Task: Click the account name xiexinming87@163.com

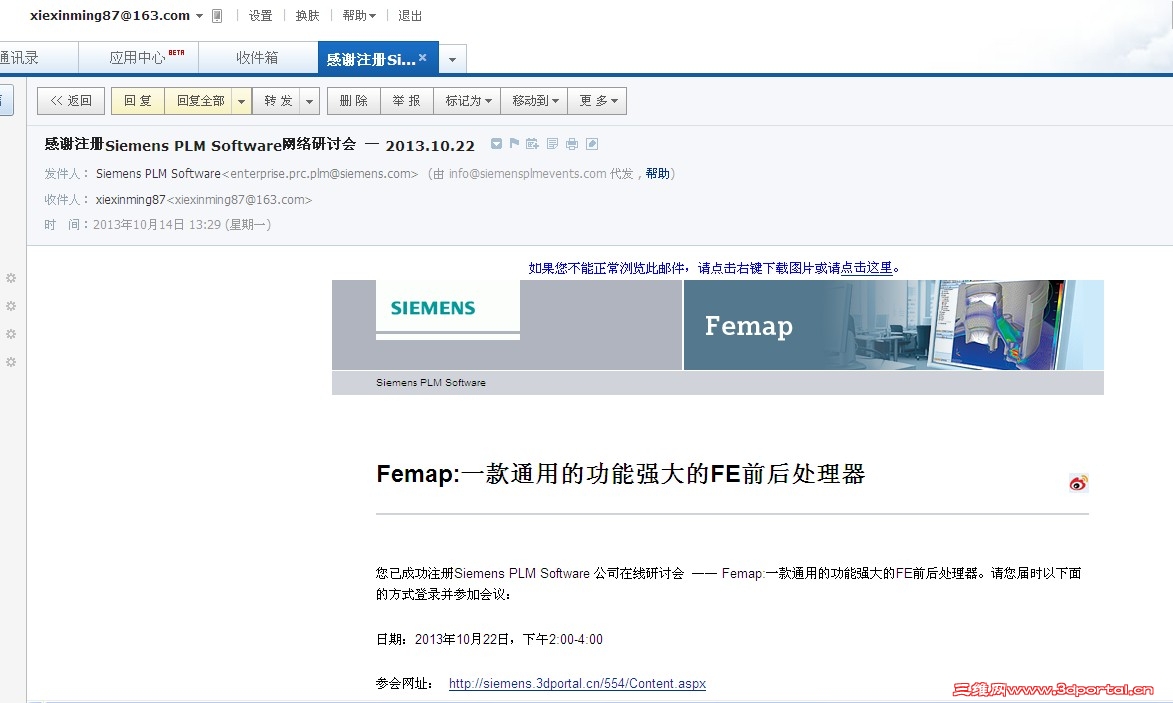Action: click(110, 16)
